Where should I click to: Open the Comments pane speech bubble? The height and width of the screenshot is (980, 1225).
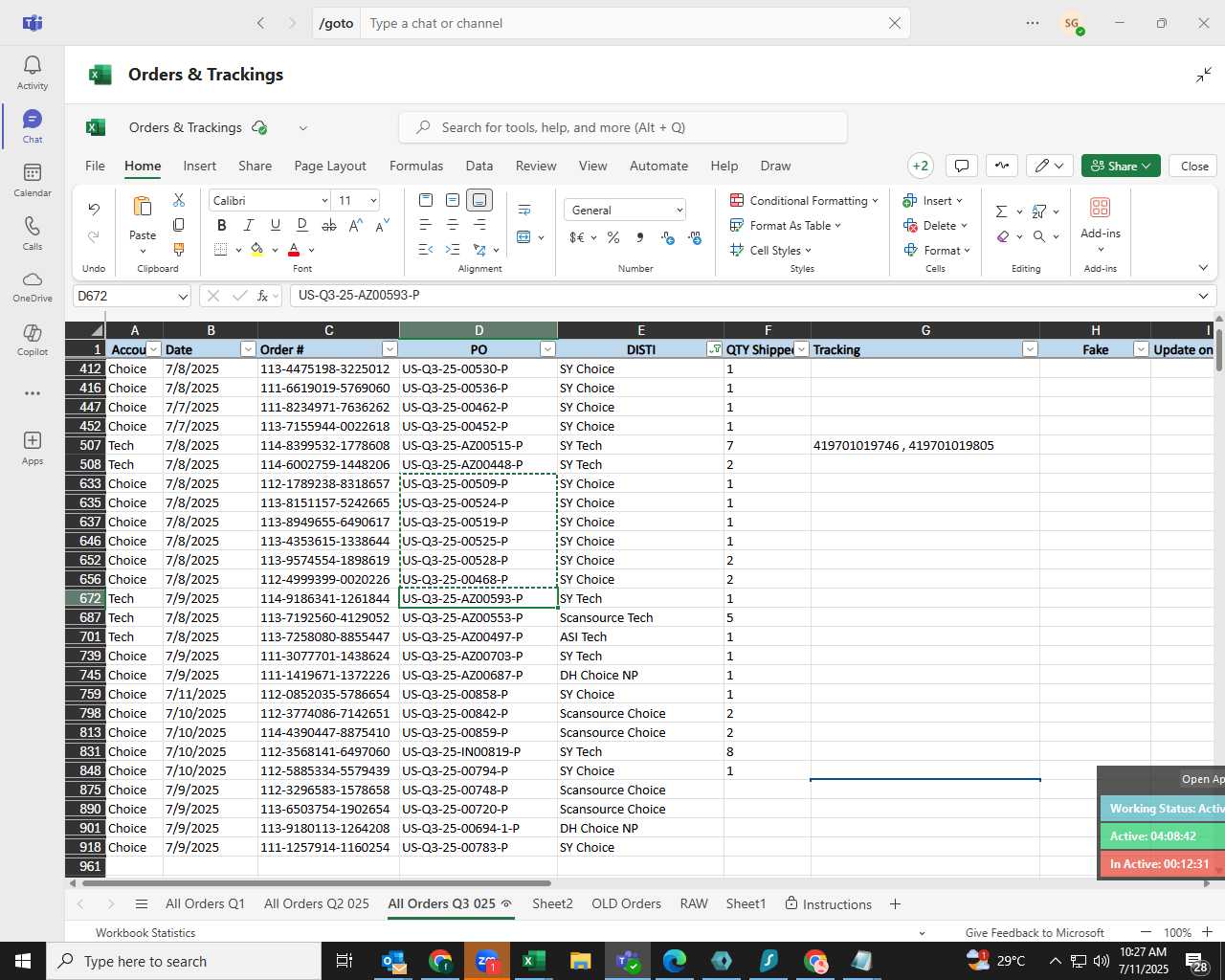(x=962, y=166)
